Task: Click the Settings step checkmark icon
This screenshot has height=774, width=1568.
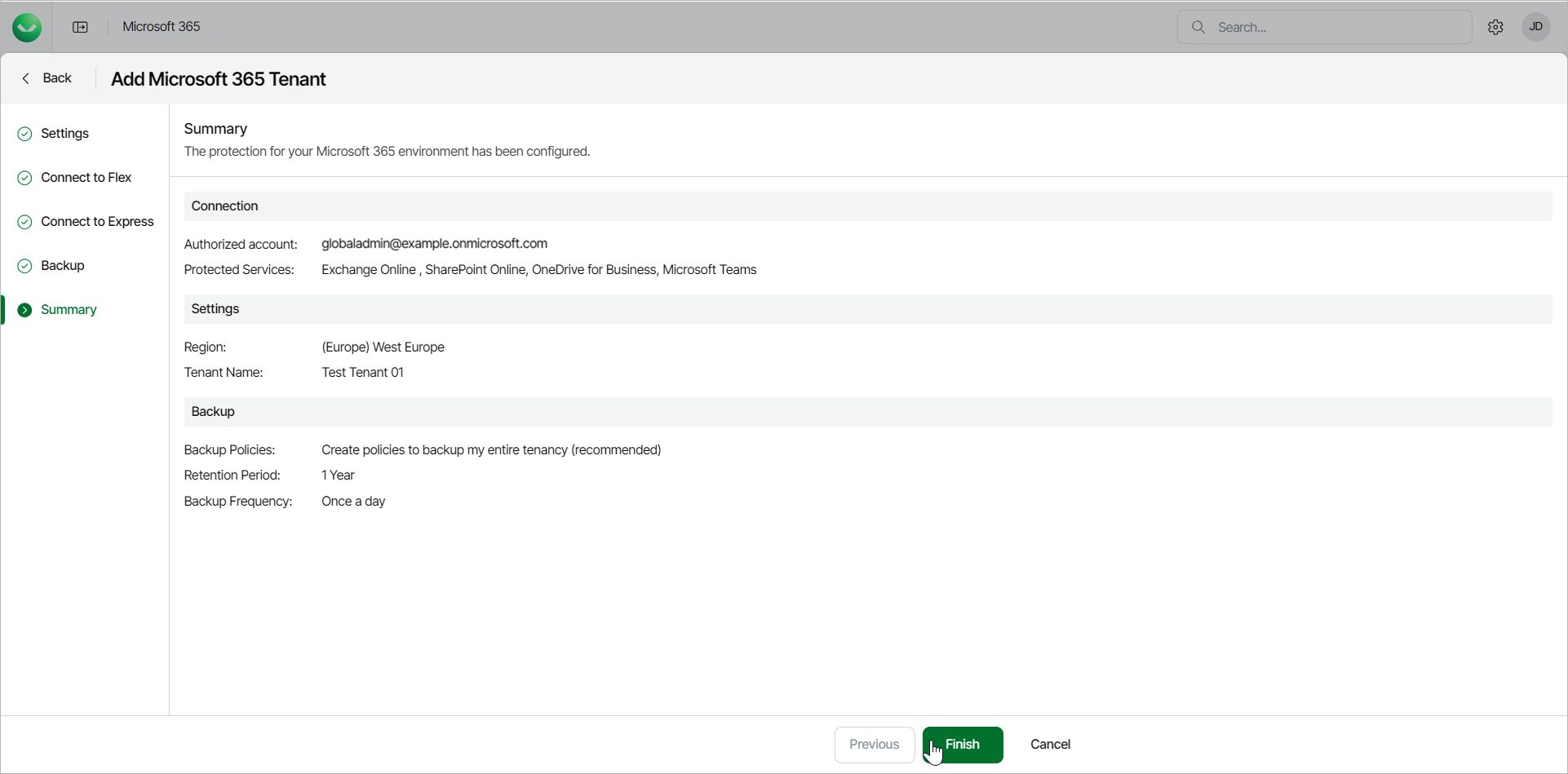Action: [x=25, y=134]
